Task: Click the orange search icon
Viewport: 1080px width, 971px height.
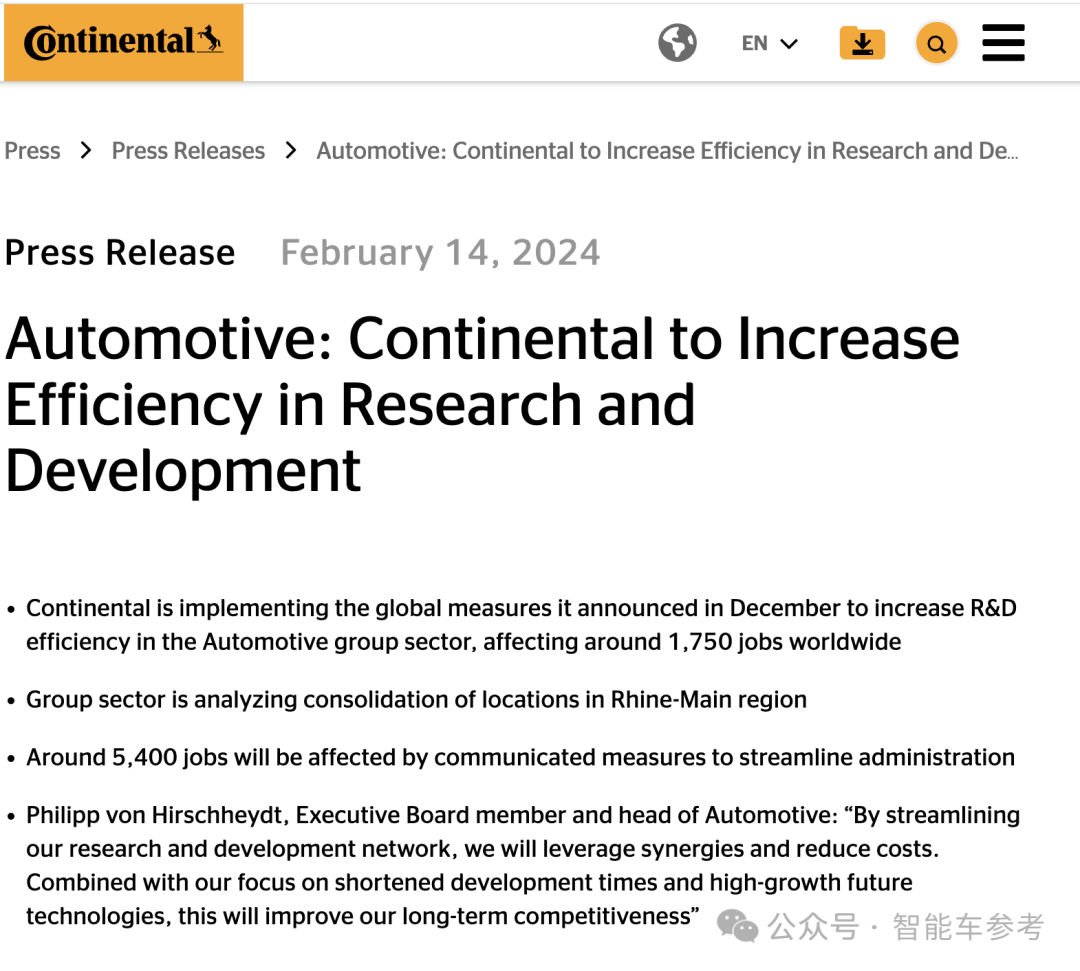Action: click(x=936, y=44)
